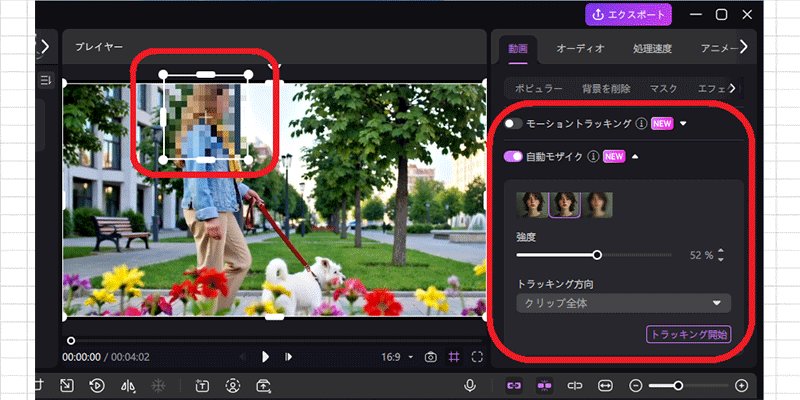Zoom out timeline with minus icon
Image resolution: width=800 pixels, height=400 pixels.
tap(635, 386)
